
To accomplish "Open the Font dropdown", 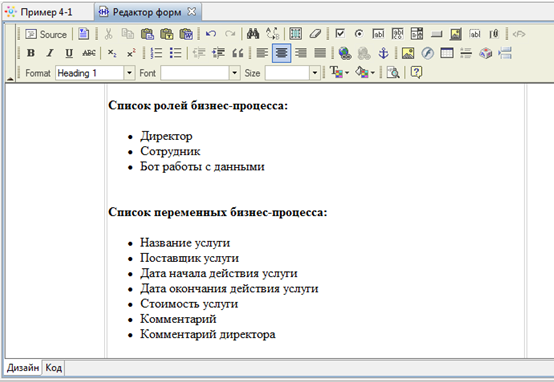I will click(200, 73).
